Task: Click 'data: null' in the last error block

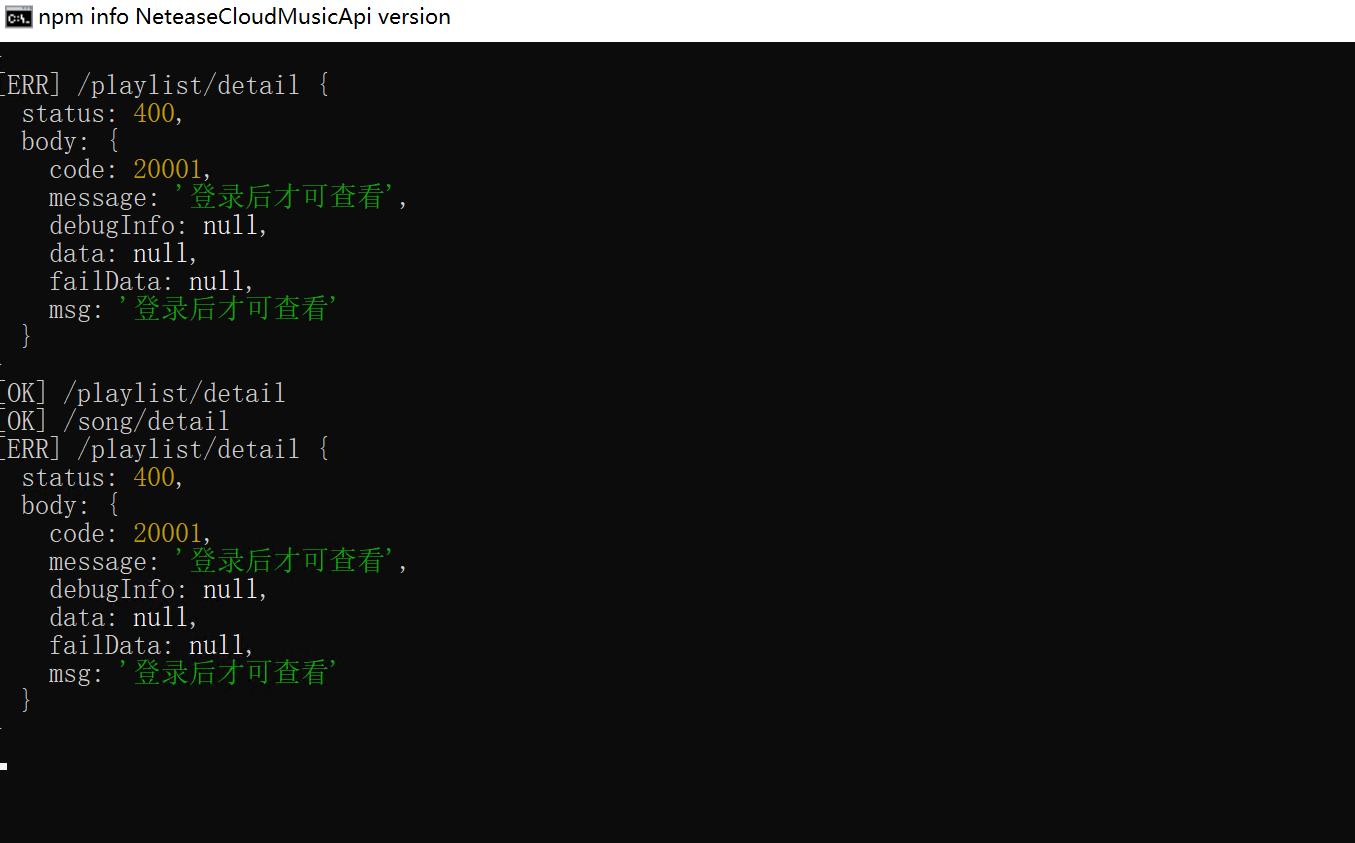Action: (x=123, y=617)
